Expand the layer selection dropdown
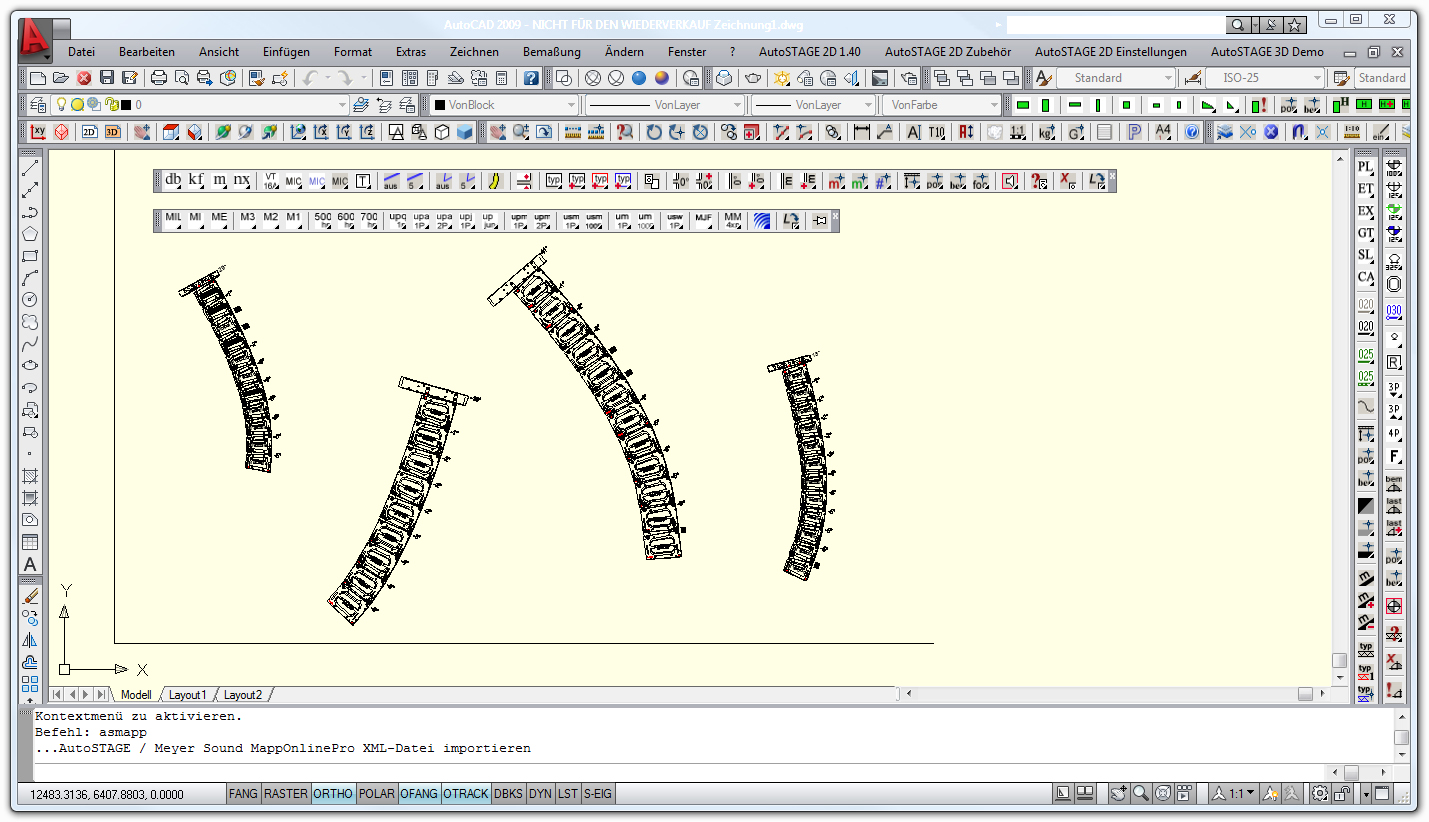The height and width of the screenshot is (822, 1429). pos(342,105)
